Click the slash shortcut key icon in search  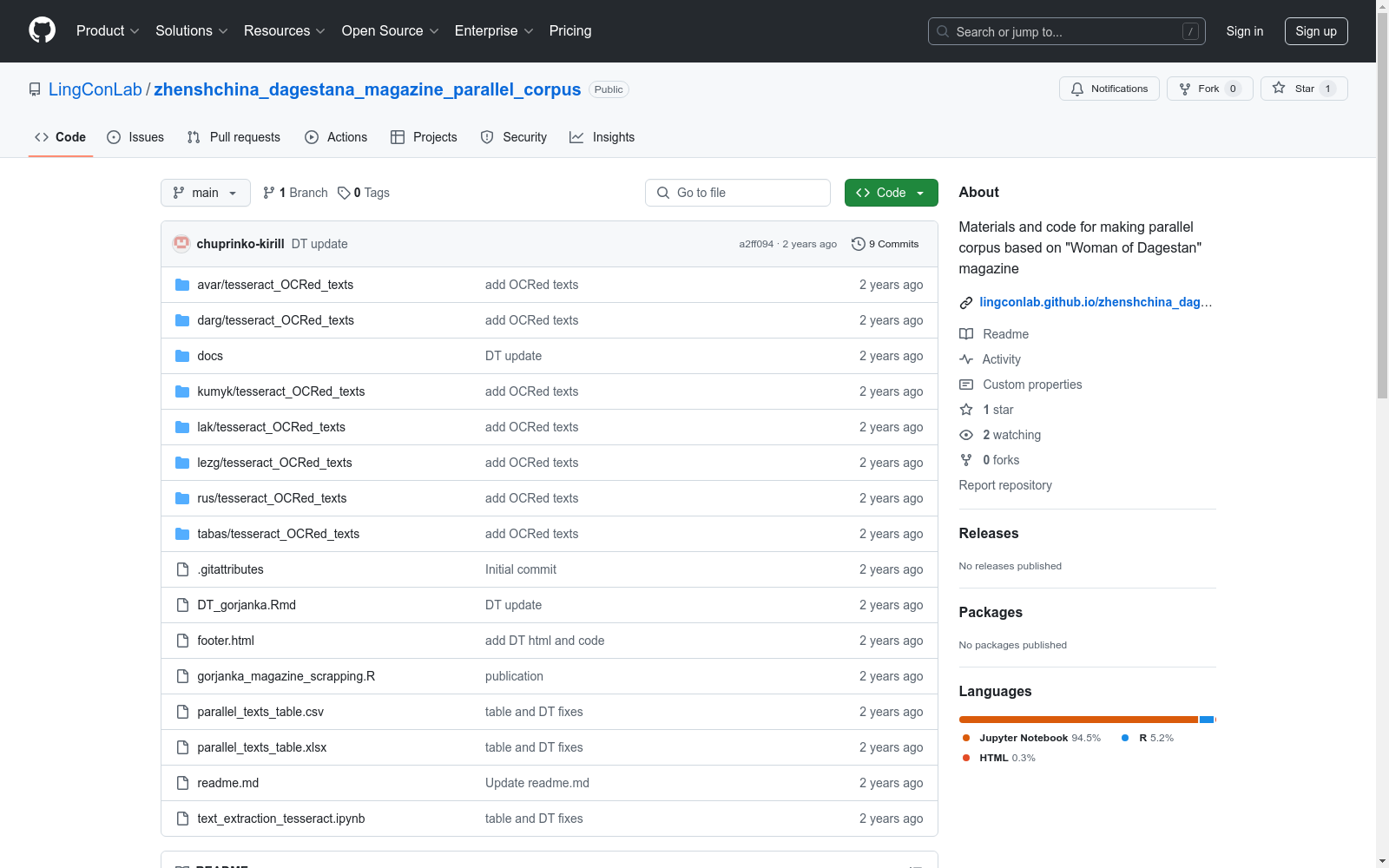tap(1190, 31)
